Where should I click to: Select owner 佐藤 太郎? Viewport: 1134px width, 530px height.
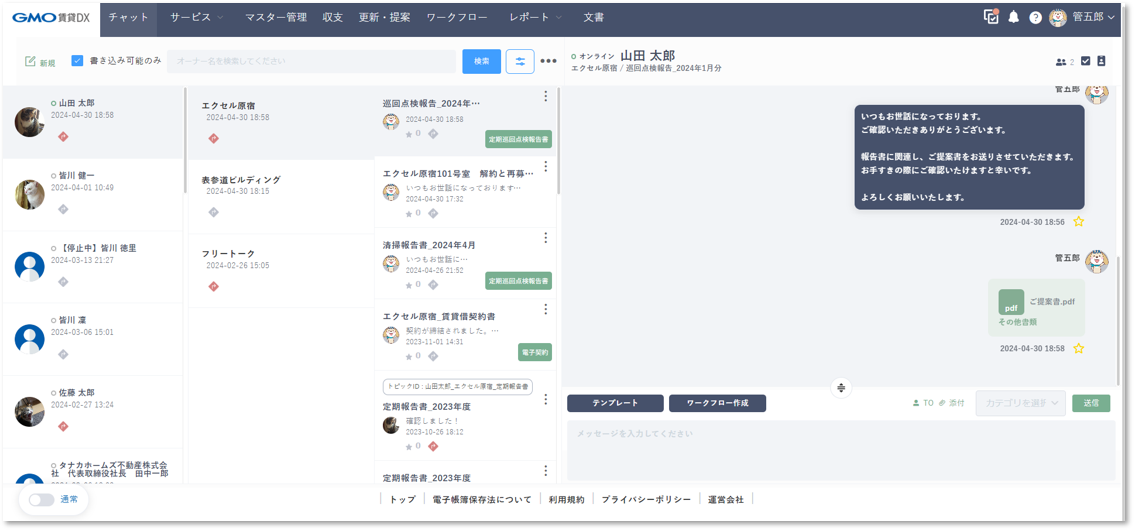pos(93,411)
